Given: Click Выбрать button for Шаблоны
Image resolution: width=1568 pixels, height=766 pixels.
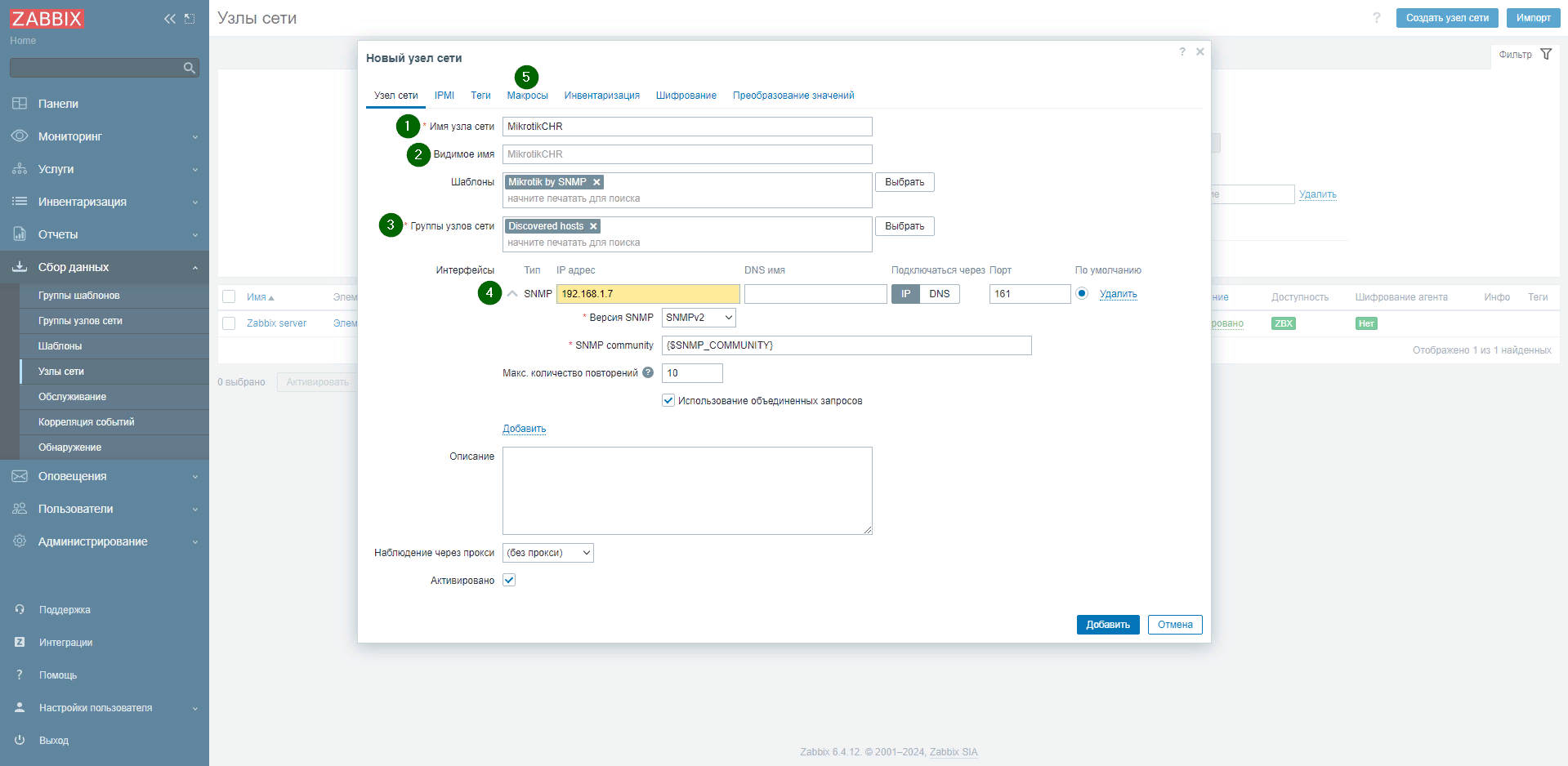Looking at the screenshot, I should click(x=905, y=182).
